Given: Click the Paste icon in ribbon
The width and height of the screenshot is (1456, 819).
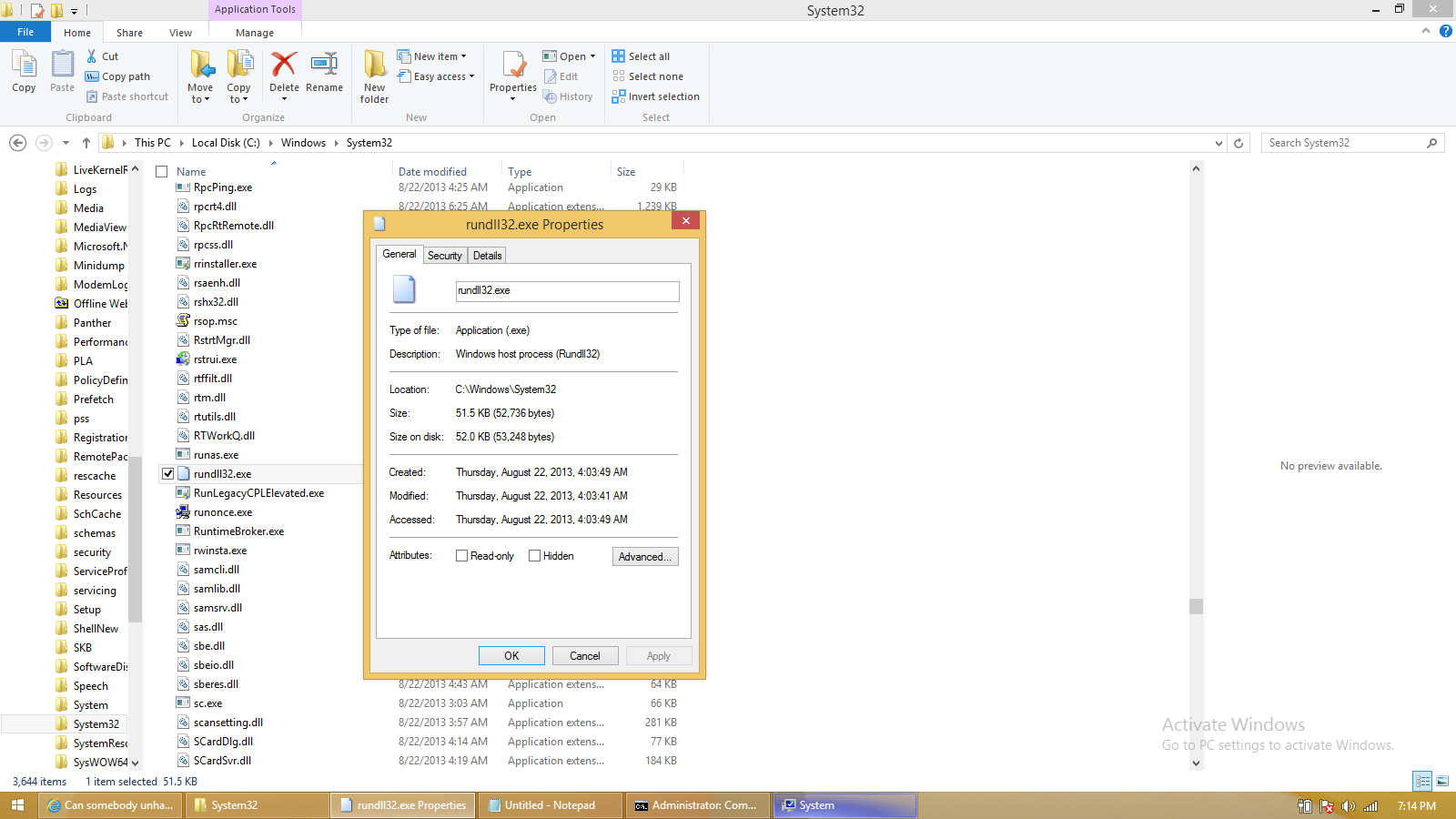Looking at the screenshot, I should [62, 66].
